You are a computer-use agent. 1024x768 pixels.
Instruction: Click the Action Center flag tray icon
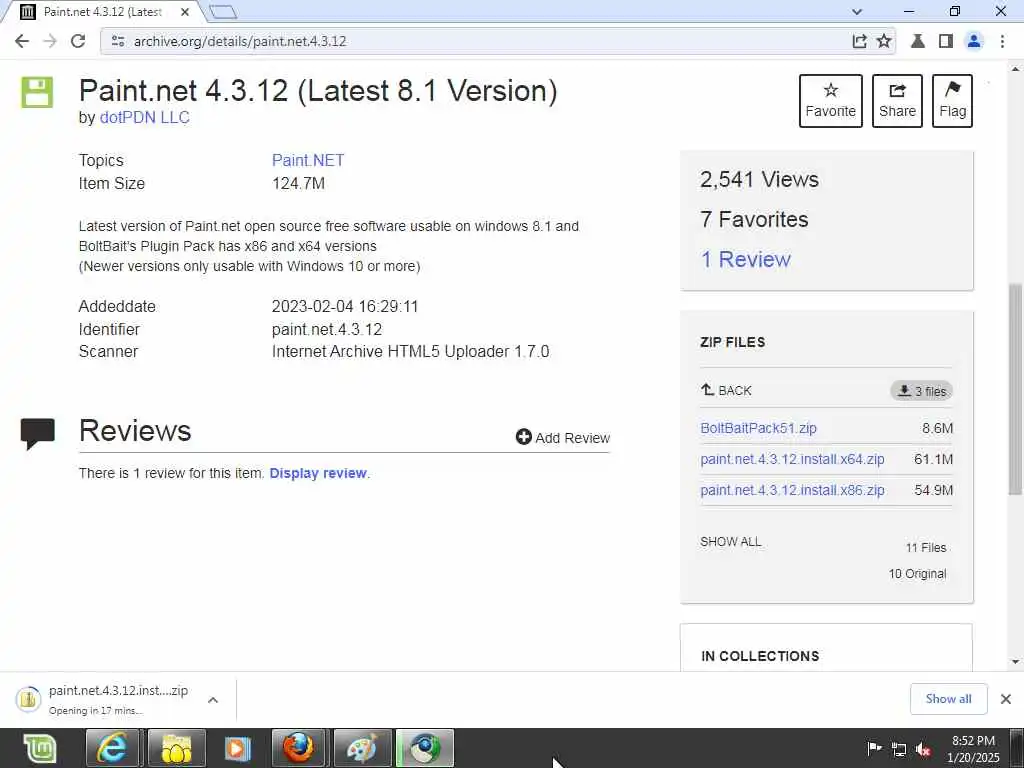click(x=873, y=749)
